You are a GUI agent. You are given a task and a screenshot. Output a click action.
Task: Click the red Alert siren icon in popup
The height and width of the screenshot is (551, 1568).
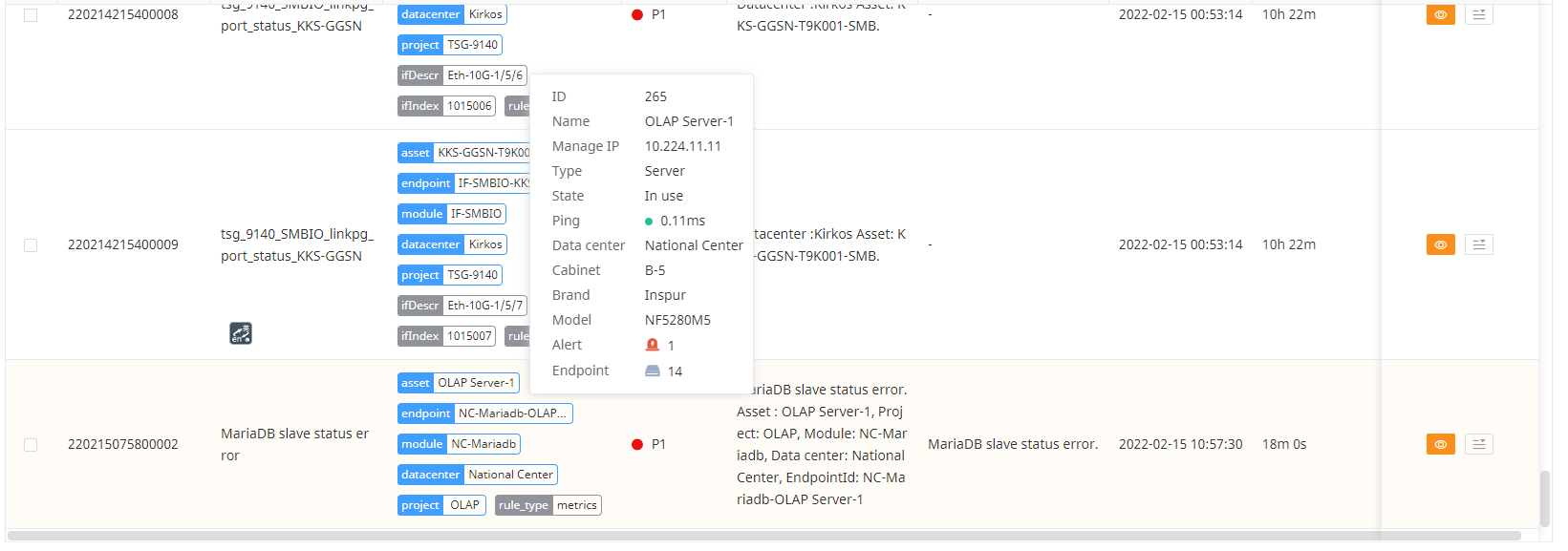click(653, 345)
